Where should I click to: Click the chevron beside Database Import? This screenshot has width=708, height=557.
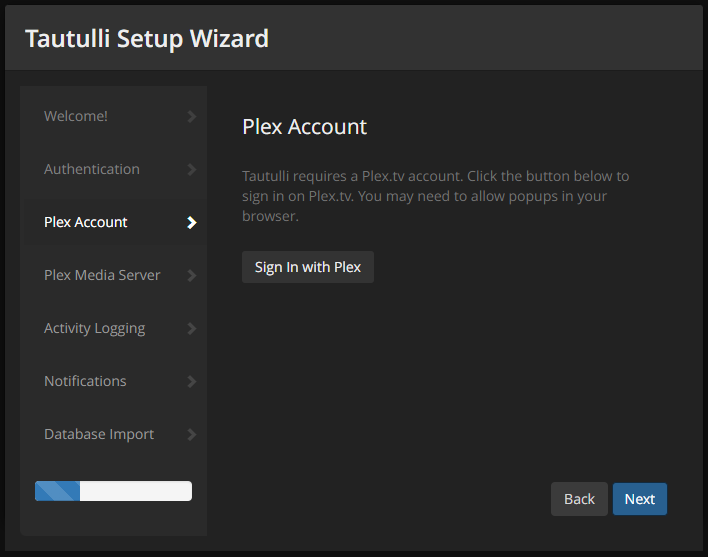[x=192, y=435]
